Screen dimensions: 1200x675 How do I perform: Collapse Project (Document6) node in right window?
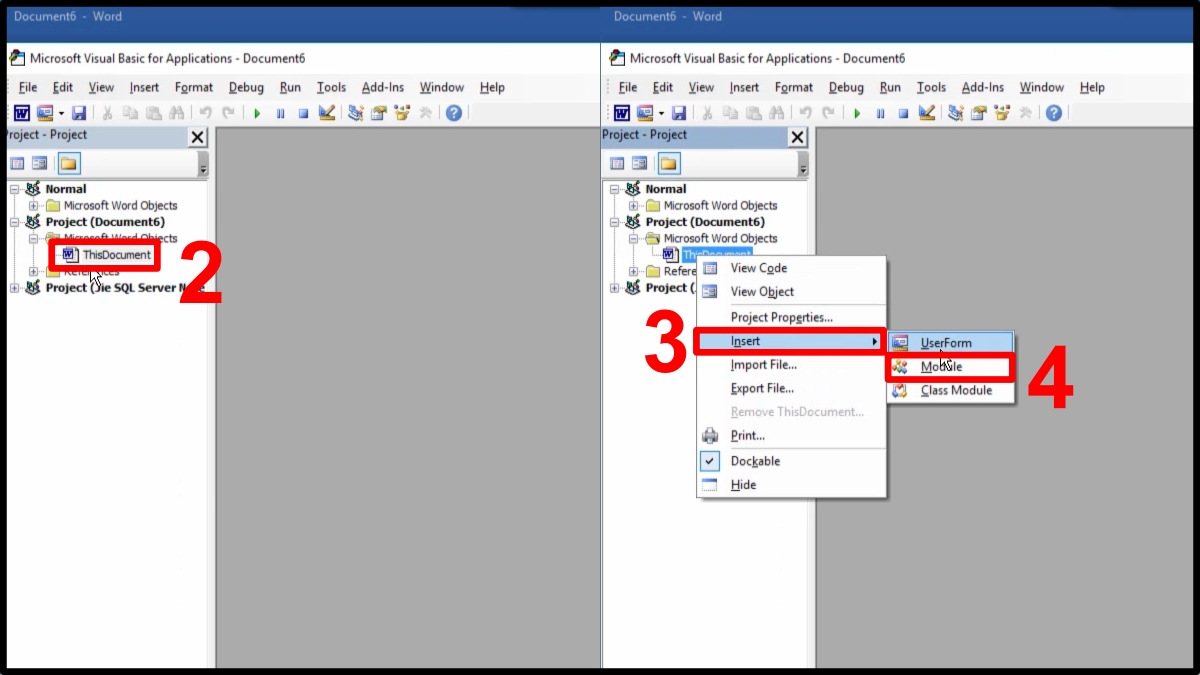pos(615,222)
